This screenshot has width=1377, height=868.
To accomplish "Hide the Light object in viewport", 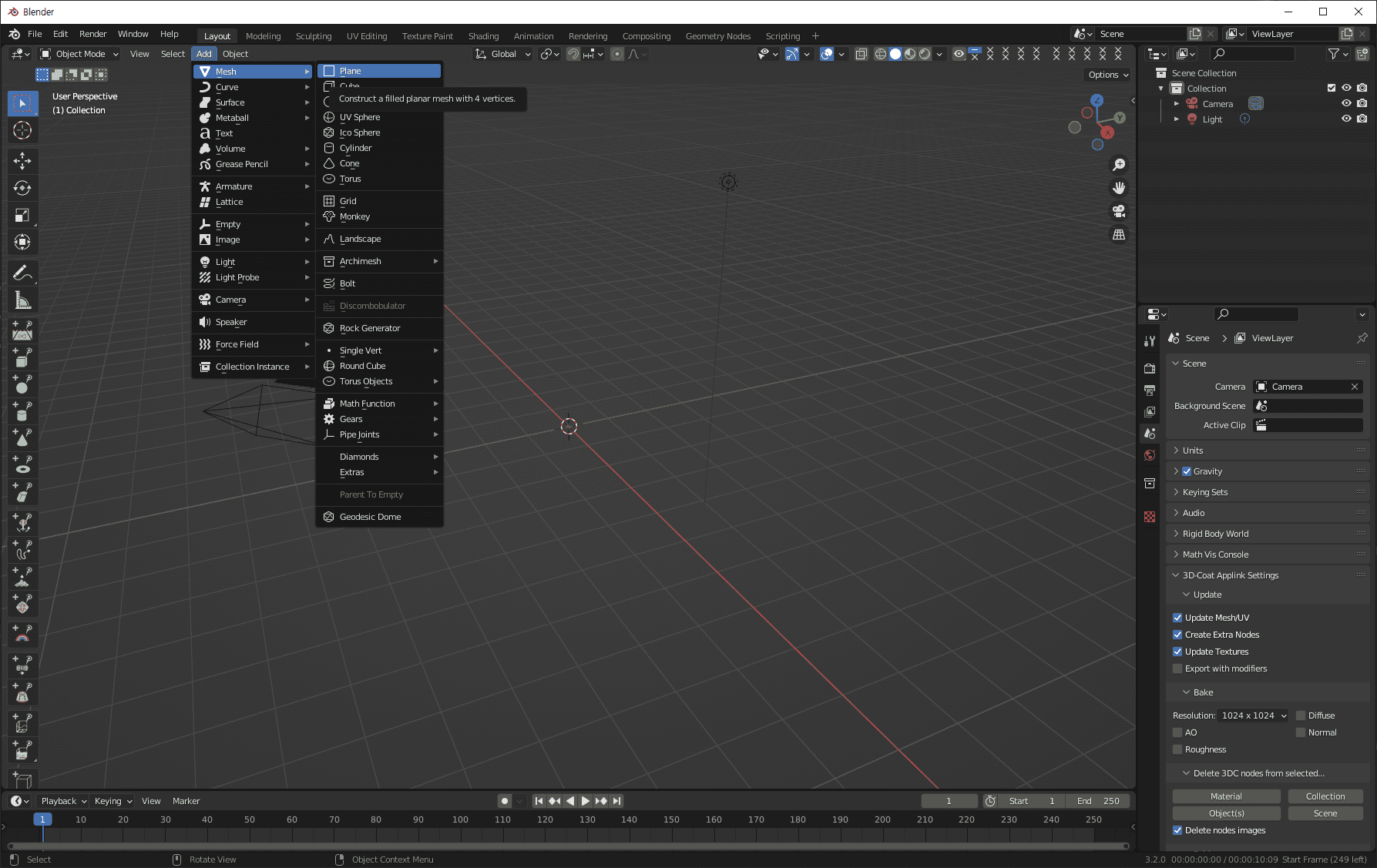I will tap(1346, 119).
